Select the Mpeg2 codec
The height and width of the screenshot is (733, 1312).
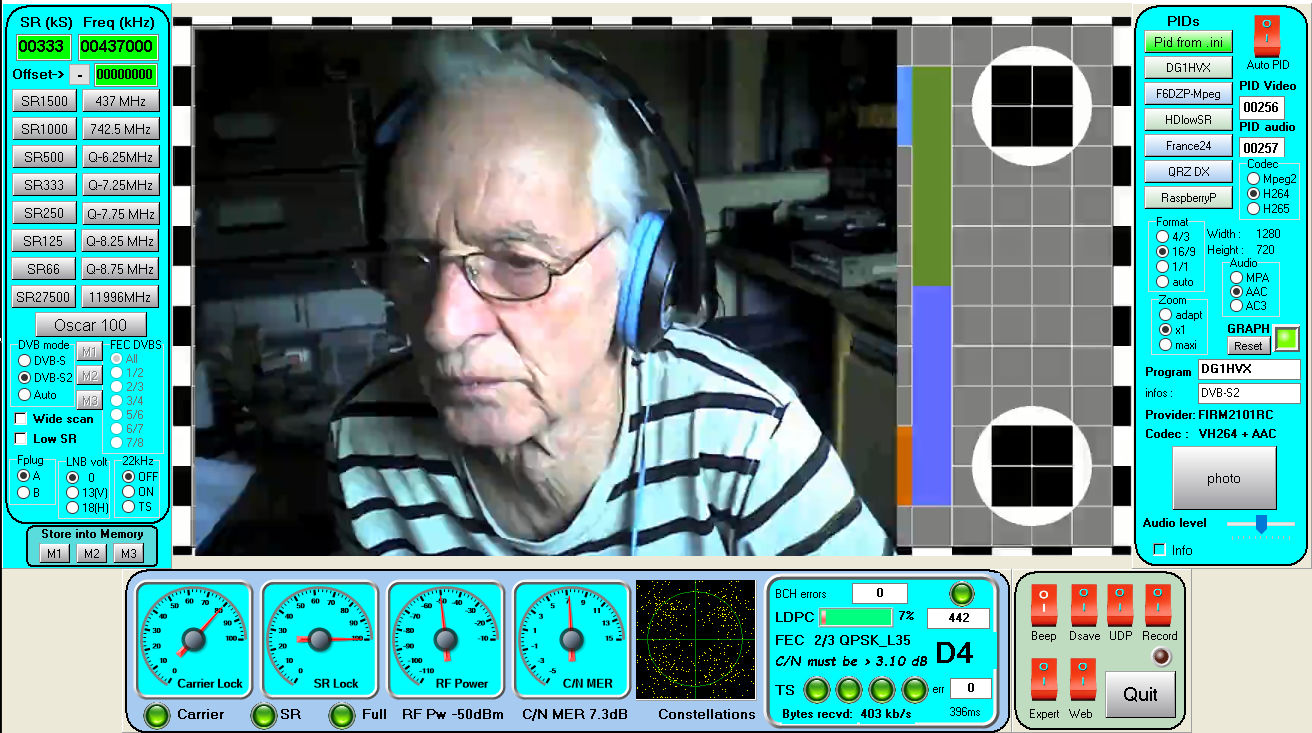1254,178
